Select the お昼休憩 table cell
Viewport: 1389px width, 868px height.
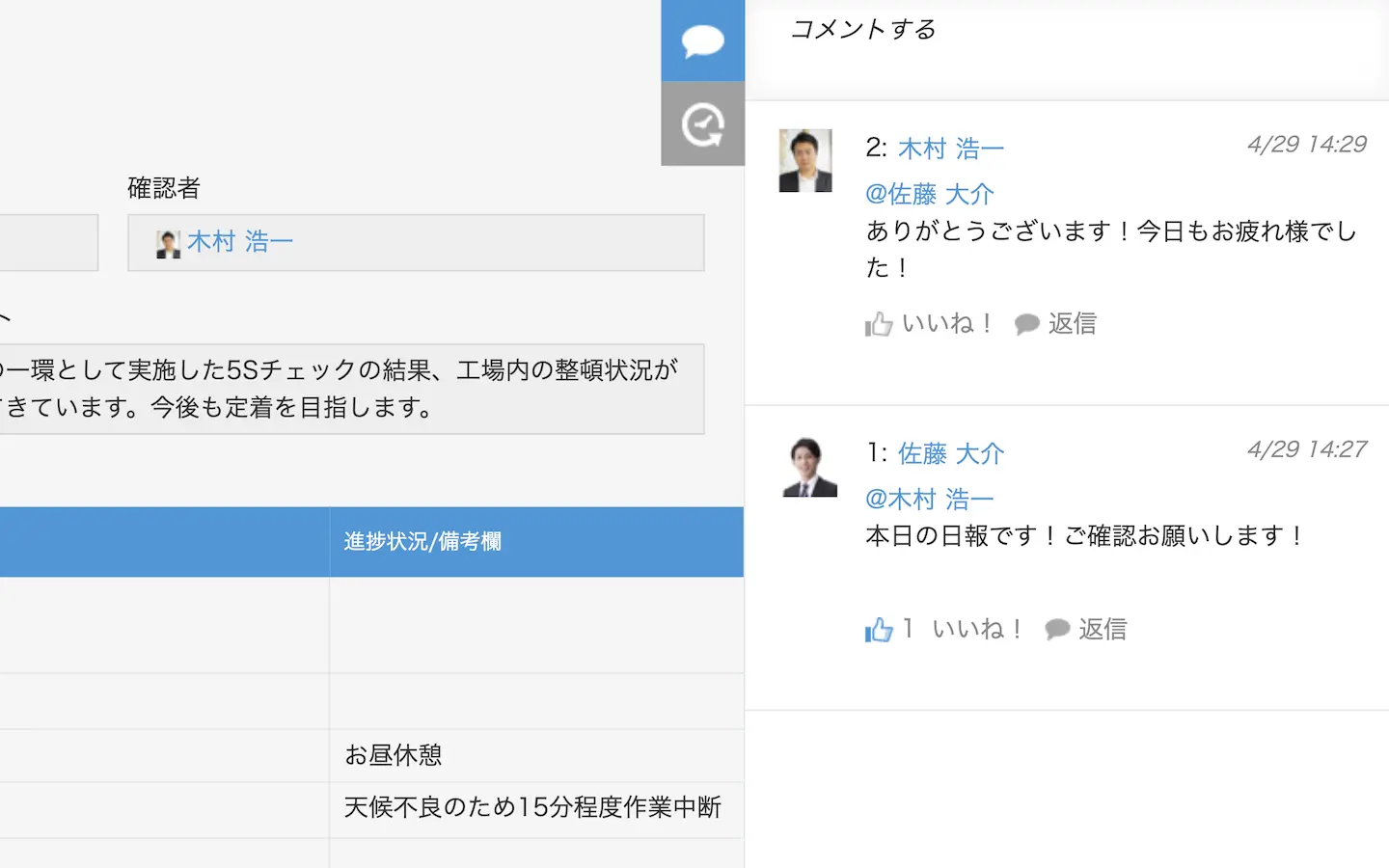pos(535,755)
